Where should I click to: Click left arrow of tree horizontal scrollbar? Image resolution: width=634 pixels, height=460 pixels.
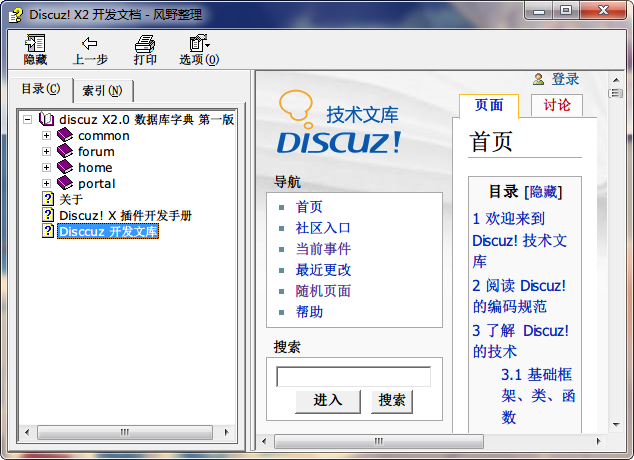pyautogui.click(x=27, y=432)
